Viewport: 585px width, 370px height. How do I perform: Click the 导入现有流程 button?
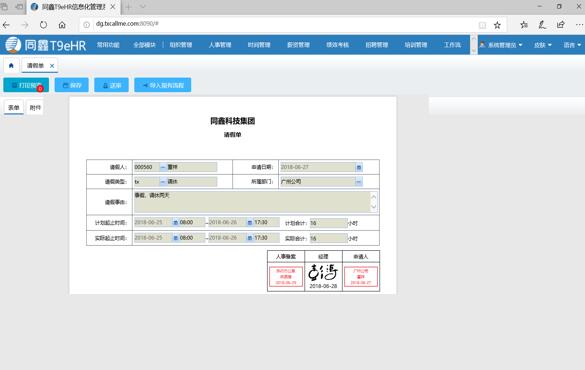pyautogui.click(x=163, y=85)
